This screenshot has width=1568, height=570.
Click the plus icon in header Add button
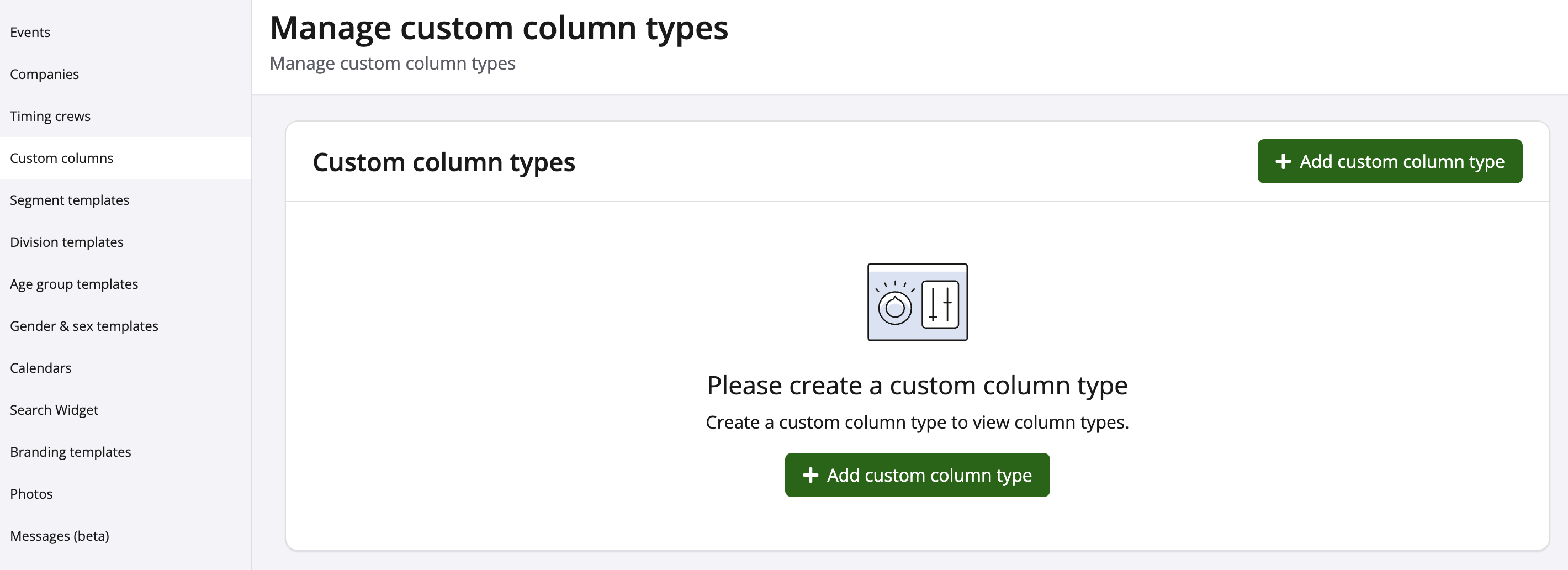(1283, 161)
